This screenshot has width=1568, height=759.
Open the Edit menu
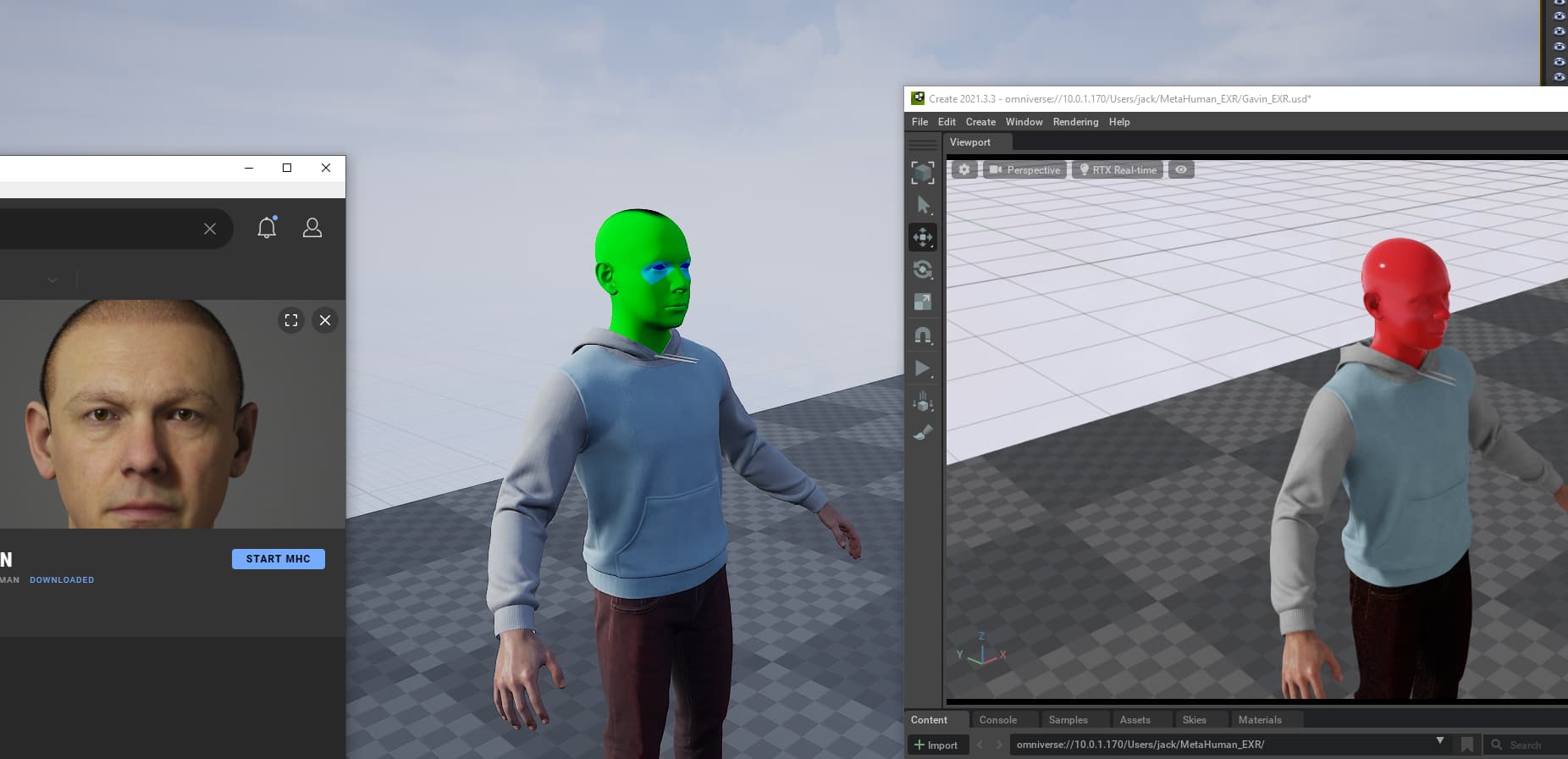point(947,122)
